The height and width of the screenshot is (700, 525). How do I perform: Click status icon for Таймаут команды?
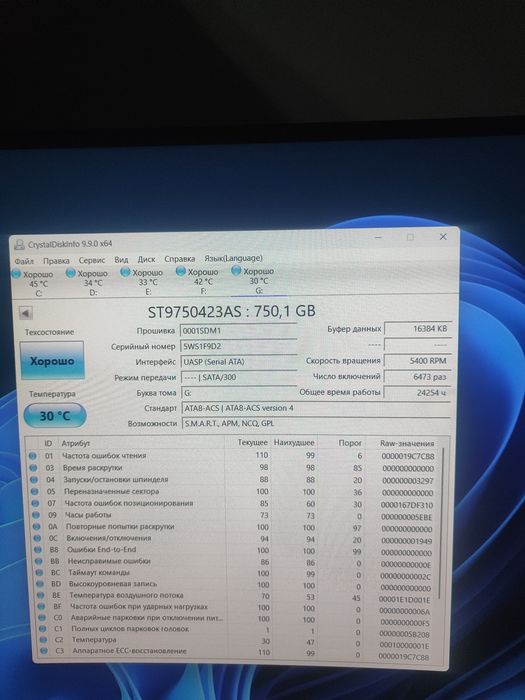coord(40,573)
